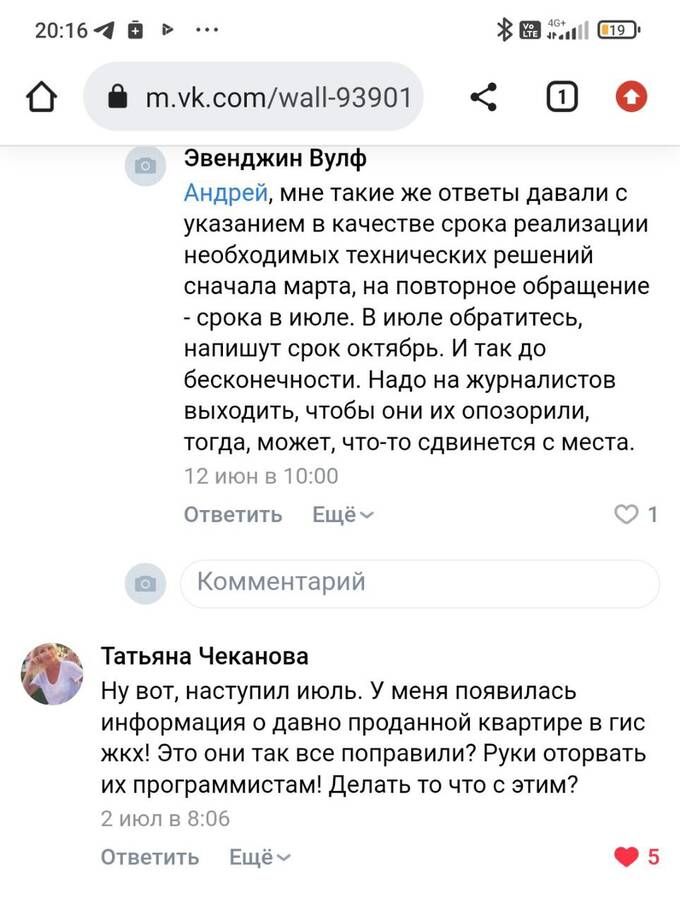Image resolution: width=680 pixels, height=903 pixels.
Task: Tap the camera avatar beside the comment field
Action: pyautogui.click(x=145, y=583)
